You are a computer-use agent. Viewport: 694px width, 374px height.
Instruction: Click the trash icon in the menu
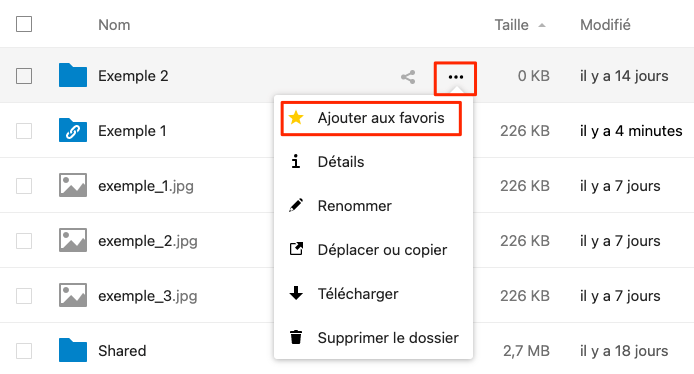point(296,337)
